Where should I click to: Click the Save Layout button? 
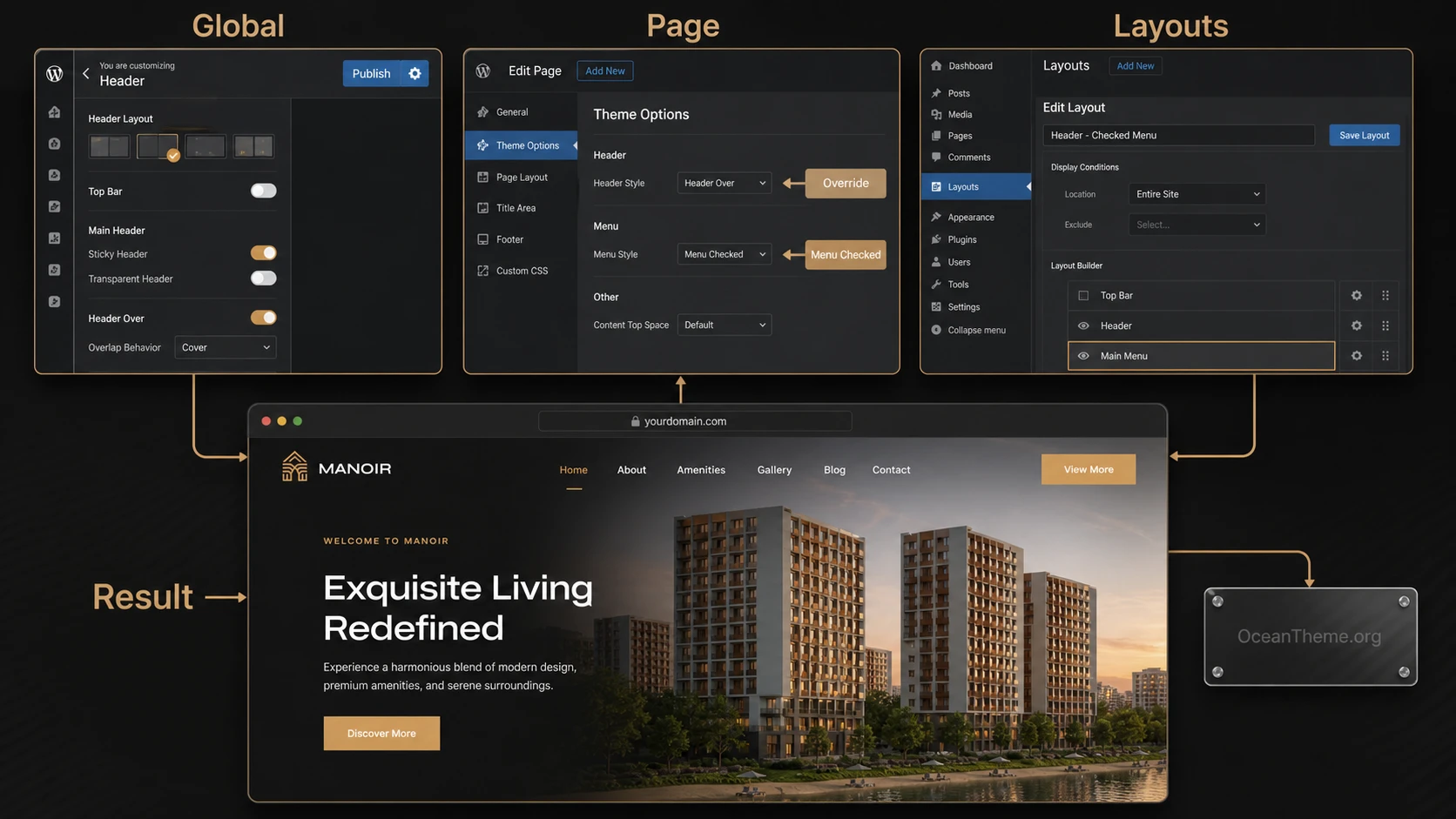point(1365,135)
